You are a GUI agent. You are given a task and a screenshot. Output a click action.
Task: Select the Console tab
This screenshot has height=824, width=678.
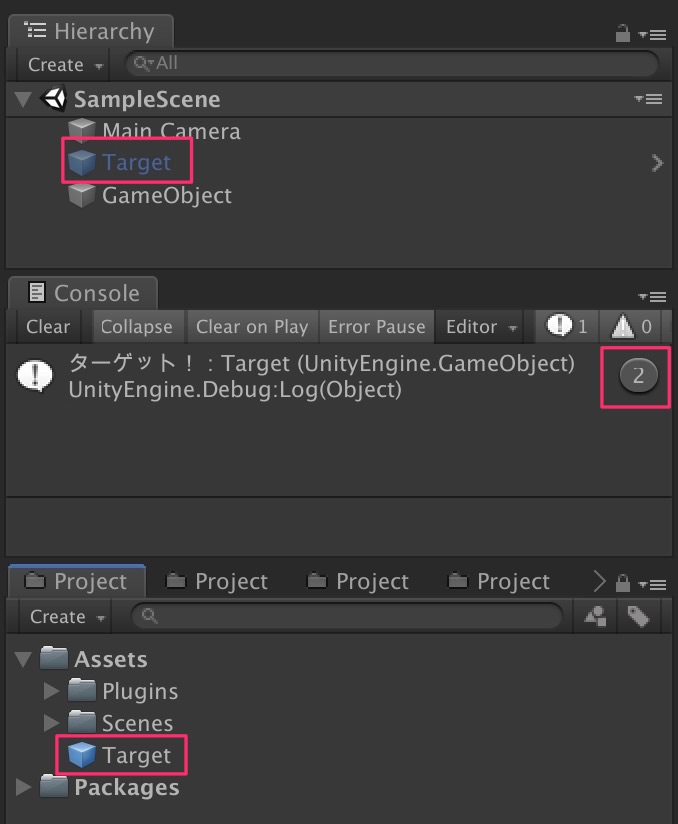pos(83,293)
